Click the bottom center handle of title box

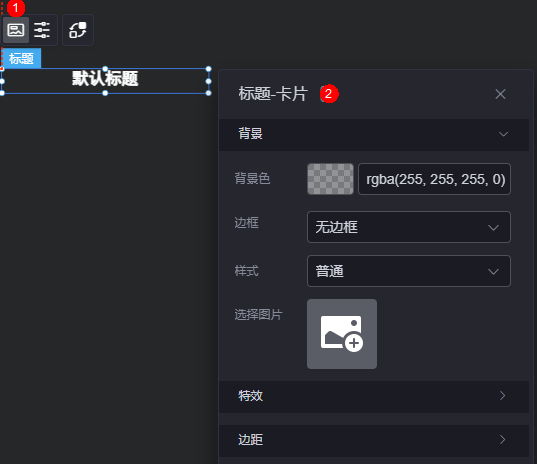tap(105, 93)
